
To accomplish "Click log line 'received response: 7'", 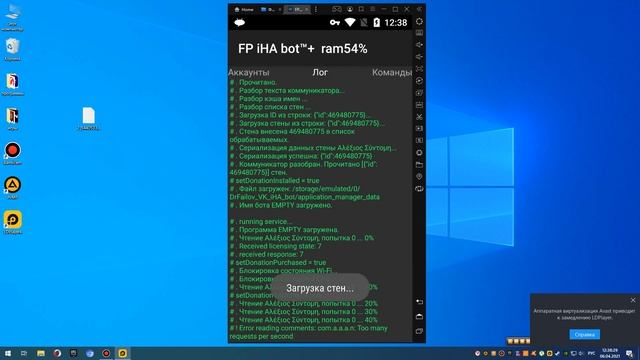I will pyautogui.click(x=267, y=254).
